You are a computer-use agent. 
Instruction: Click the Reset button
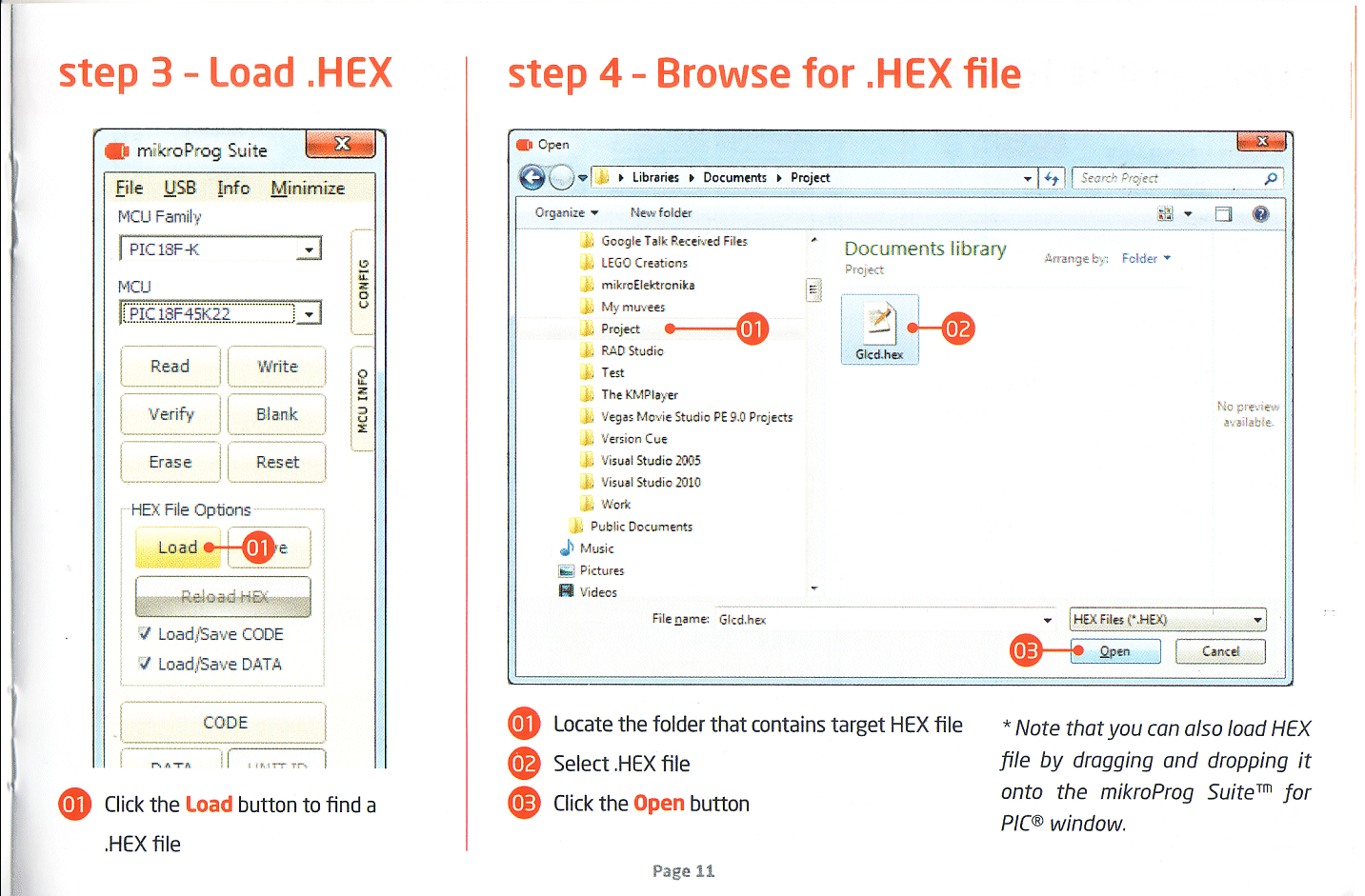(277, 462)
